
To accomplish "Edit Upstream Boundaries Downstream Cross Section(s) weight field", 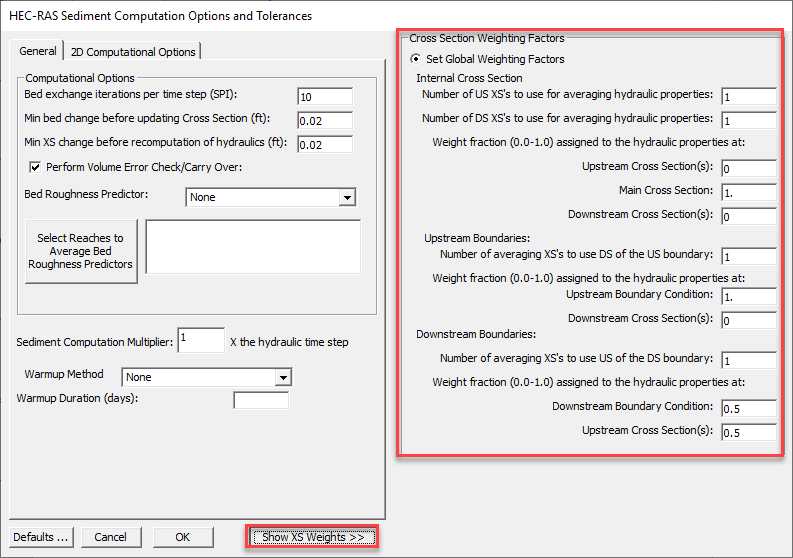I will pos(749,320).
